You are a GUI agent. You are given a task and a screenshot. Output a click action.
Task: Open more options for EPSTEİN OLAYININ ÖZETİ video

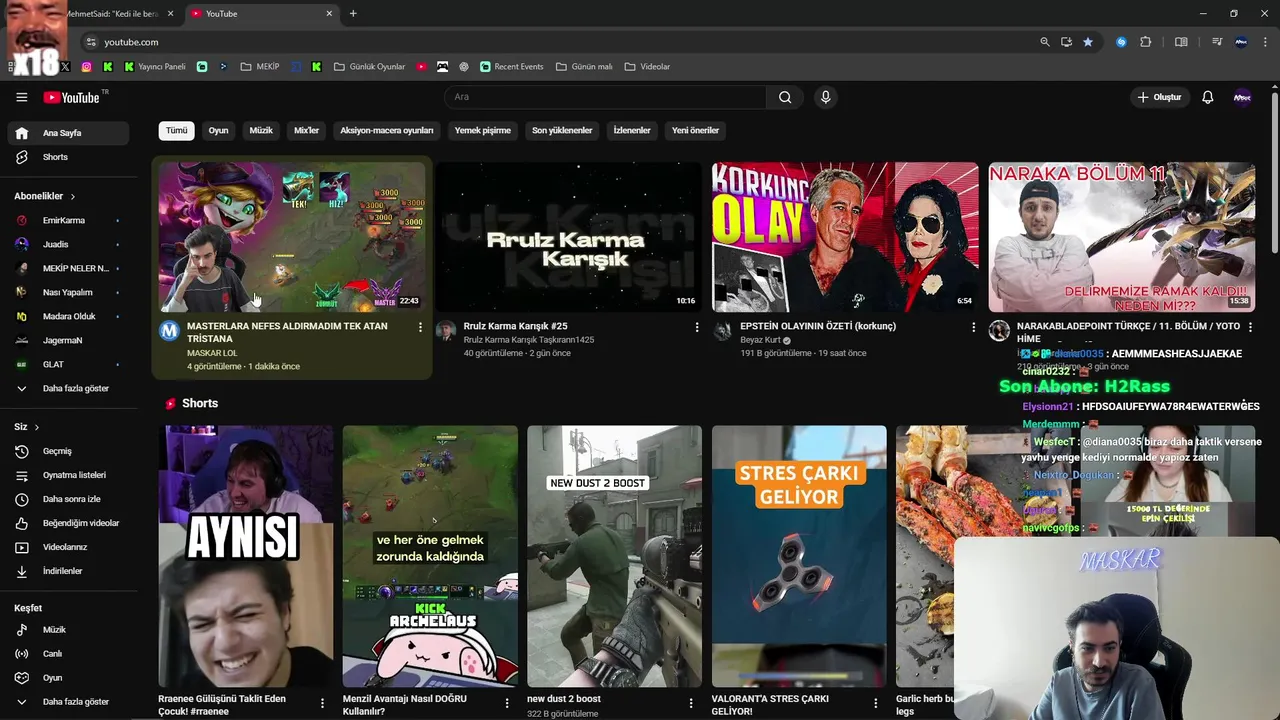pyautogui.click(x=974, y=328)
